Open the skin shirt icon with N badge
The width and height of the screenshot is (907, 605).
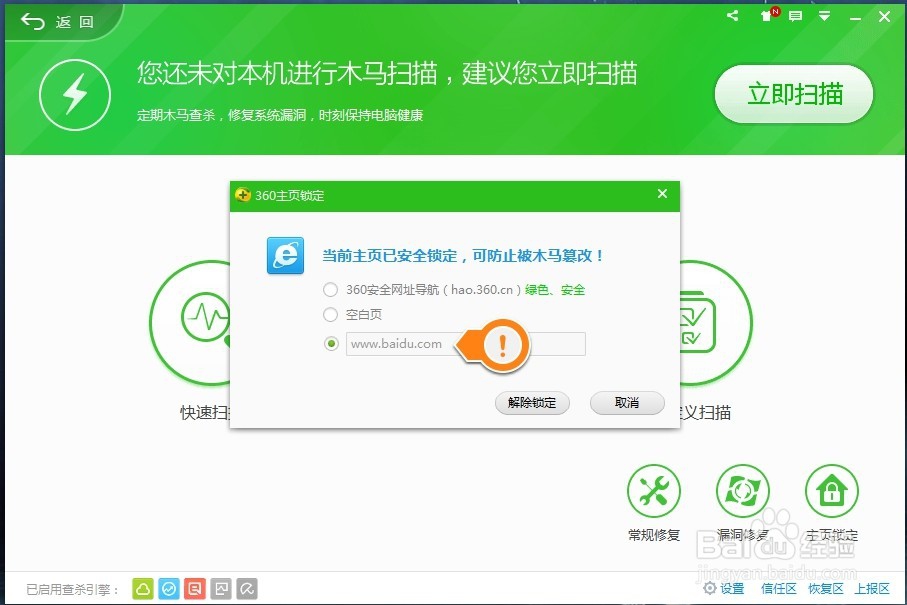pos(768,15)
